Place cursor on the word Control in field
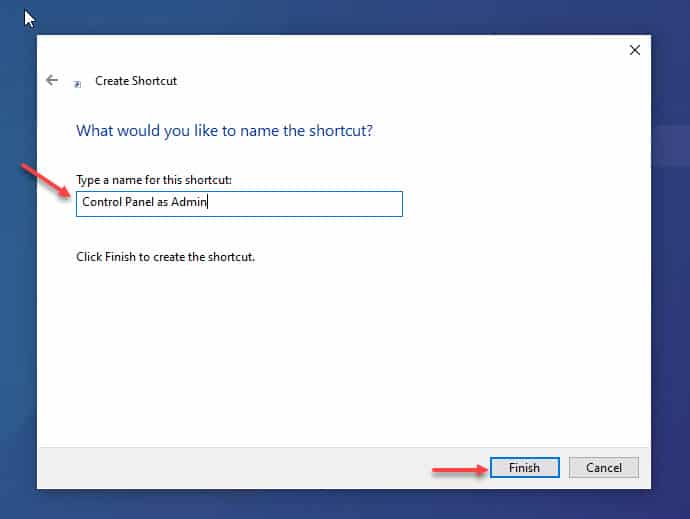 click(x=102, y=202)
